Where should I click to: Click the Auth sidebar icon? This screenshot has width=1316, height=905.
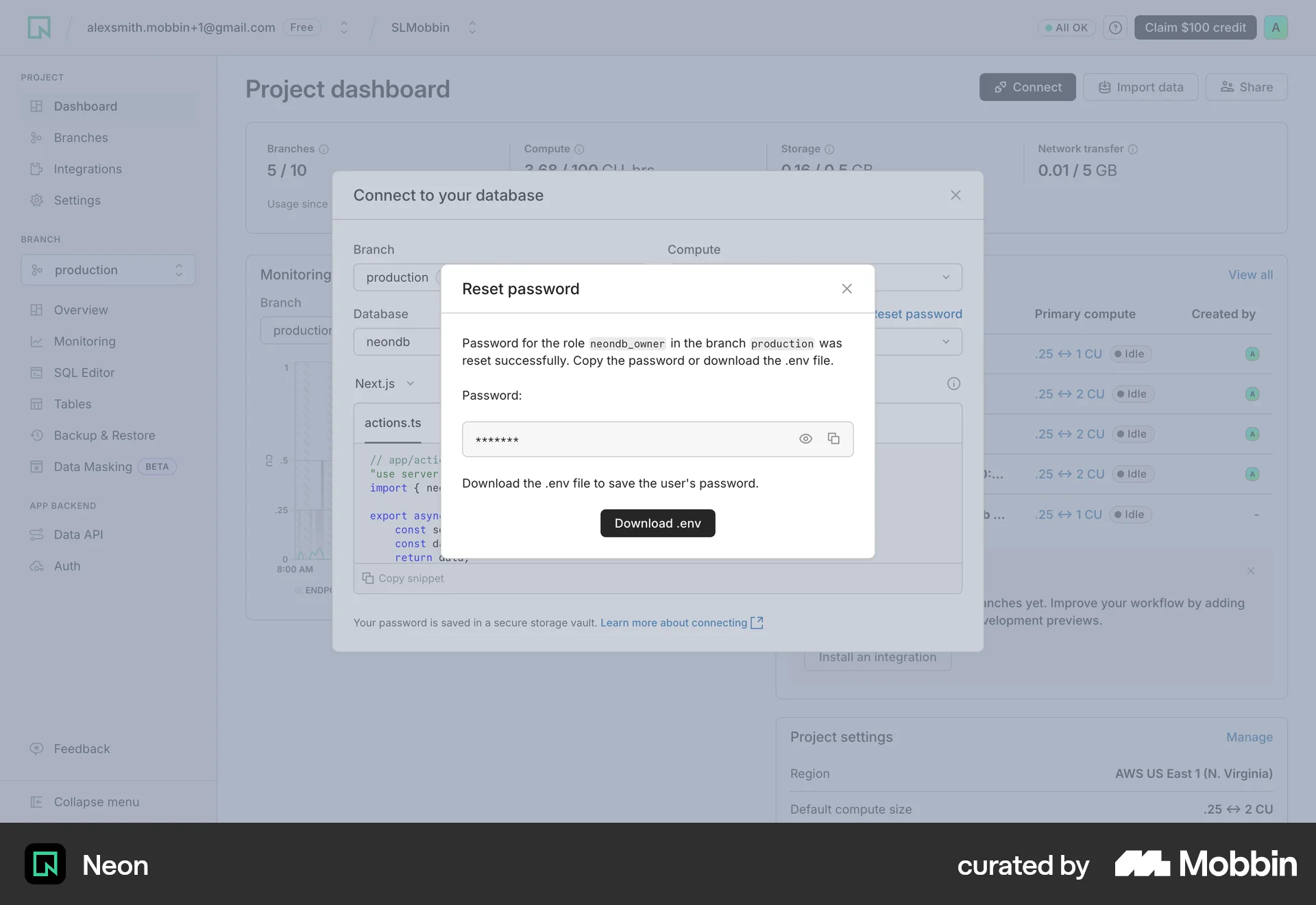pyautogui.click(x=36, y=566)
